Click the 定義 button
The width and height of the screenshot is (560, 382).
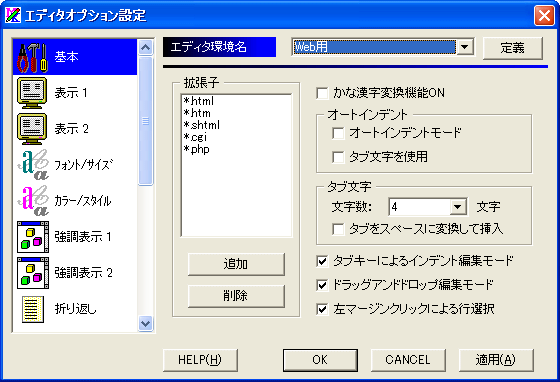[x=512, y=48]
